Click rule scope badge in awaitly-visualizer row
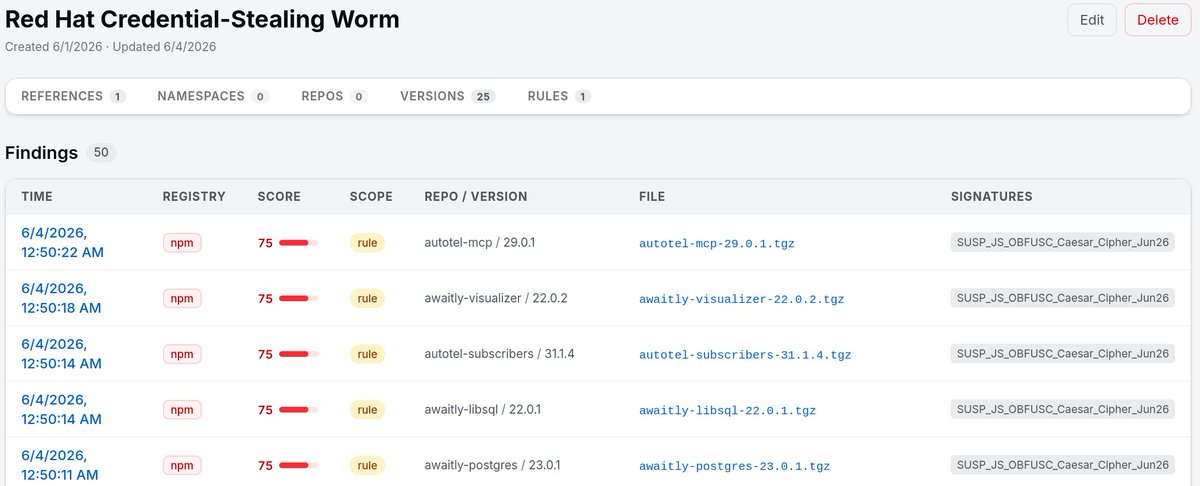This screenshot has height=486, width=1200. tap(367, 298)
